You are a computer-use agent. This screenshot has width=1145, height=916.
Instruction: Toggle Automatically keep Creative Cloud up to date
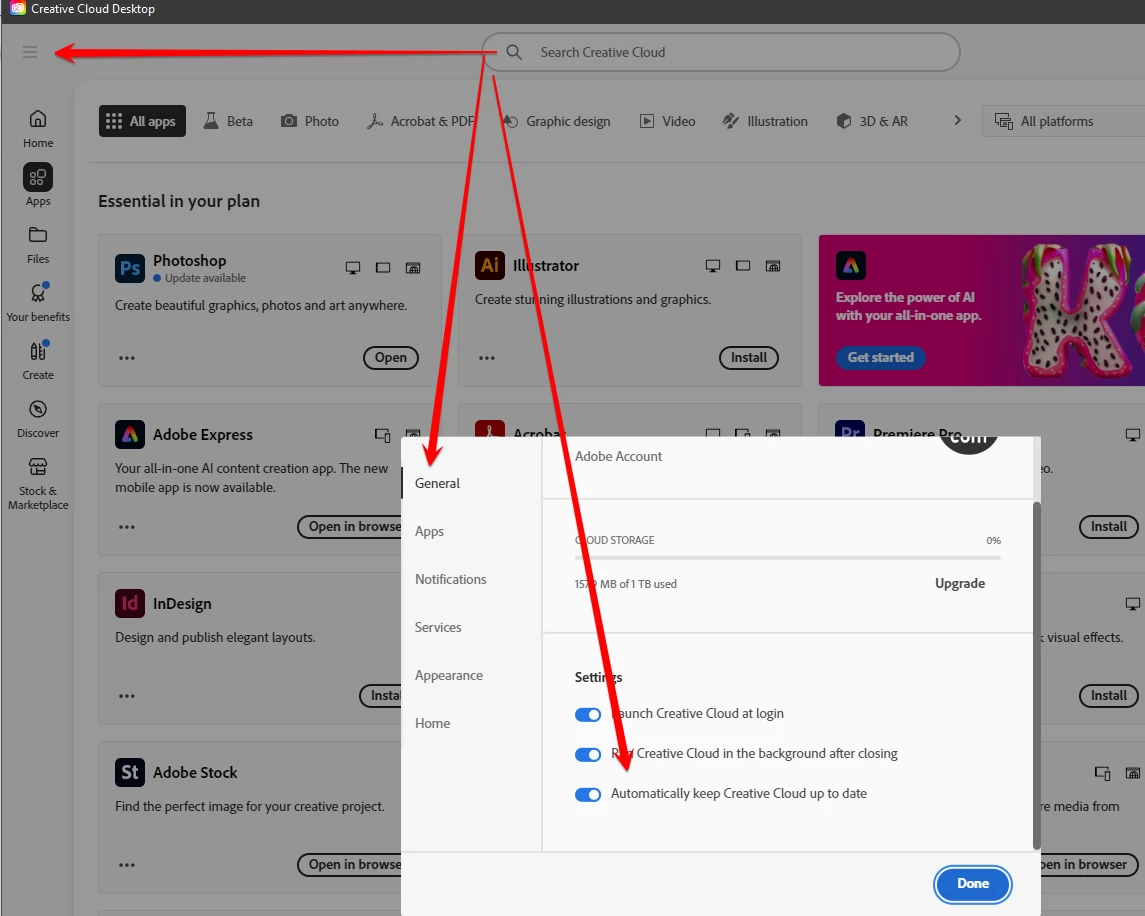[588, 795]
